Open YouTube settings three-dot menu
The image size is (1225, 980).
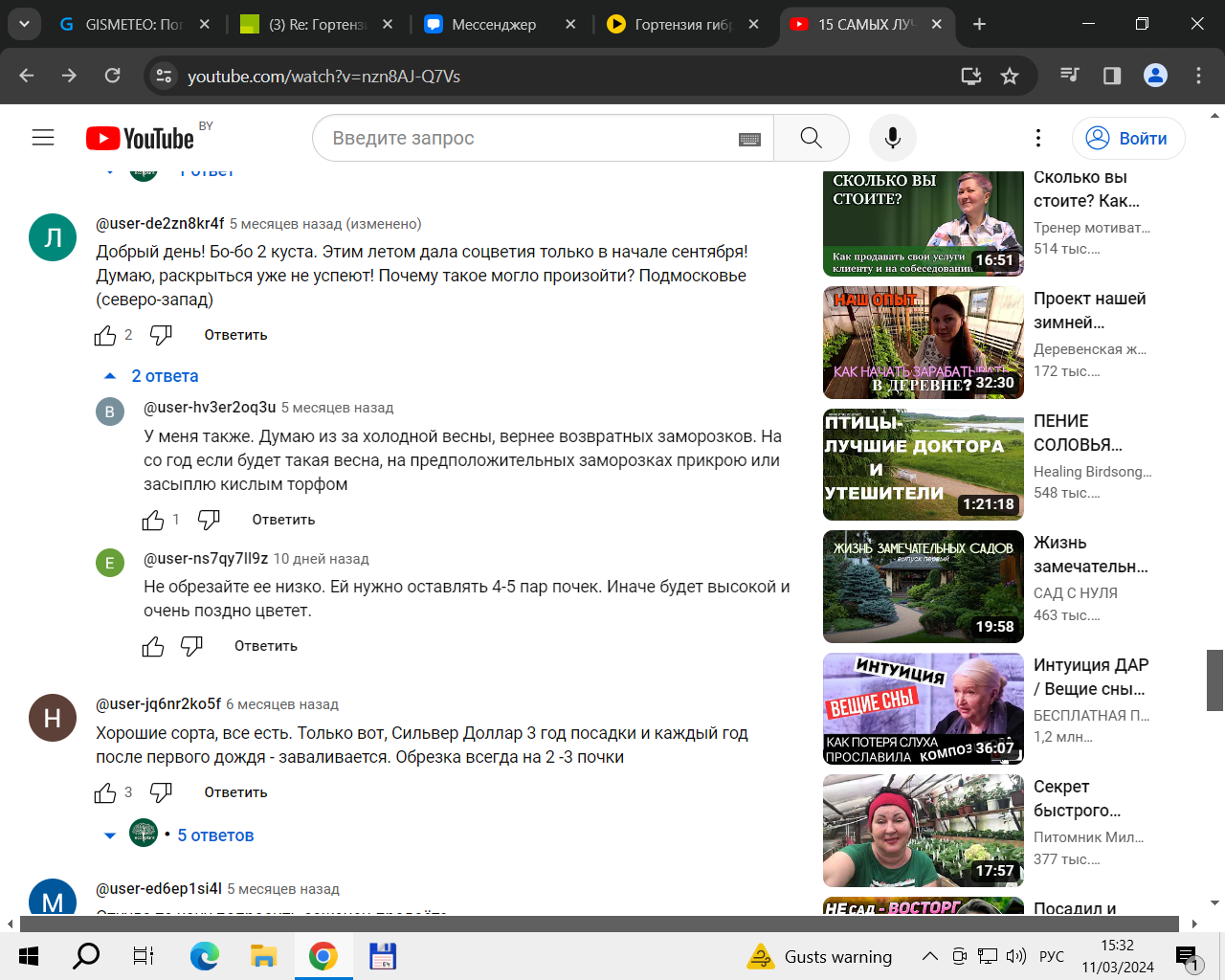1037,138
